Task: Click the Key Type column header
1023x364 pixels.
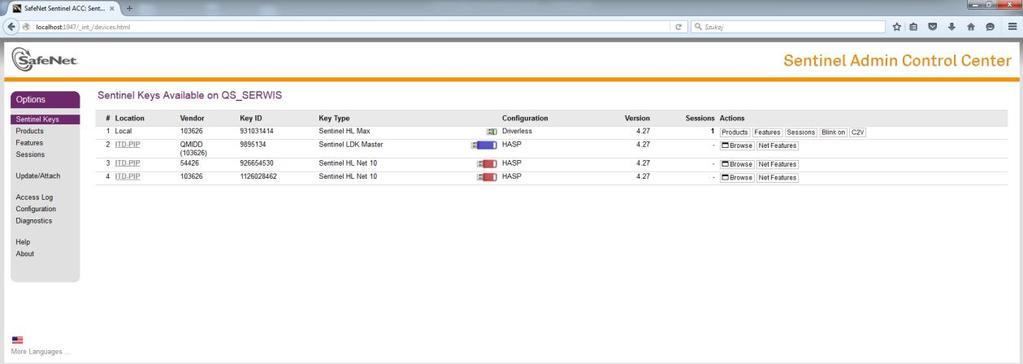Action: (x=334, y=118)
